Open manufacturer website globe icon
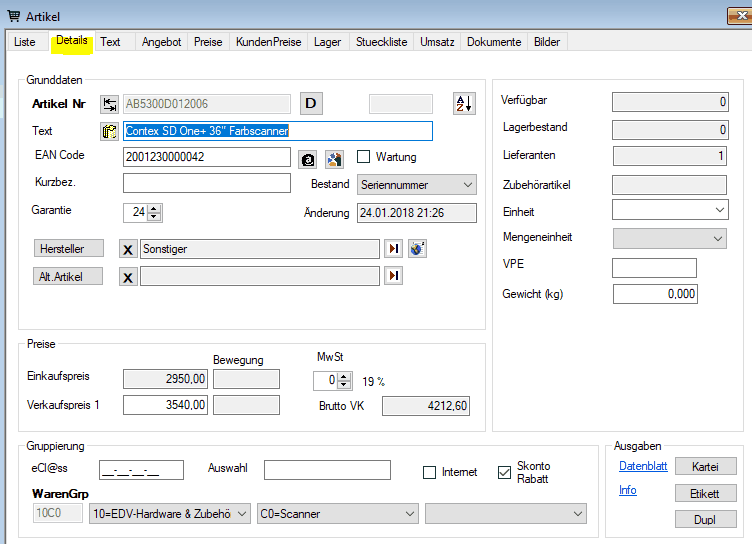Image resolution: width=752 pixels, height=544 pixels. [417, 248]
